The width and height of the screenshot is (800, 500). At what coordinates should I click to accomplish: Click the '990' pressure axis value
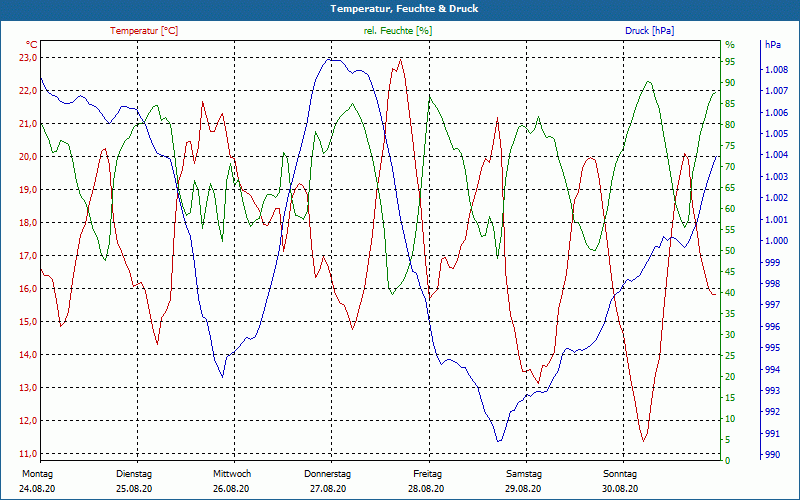(773, 454)
